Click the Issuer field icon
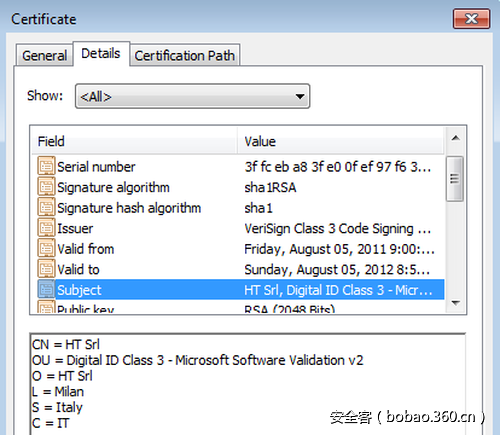 (x=46, y=228)
